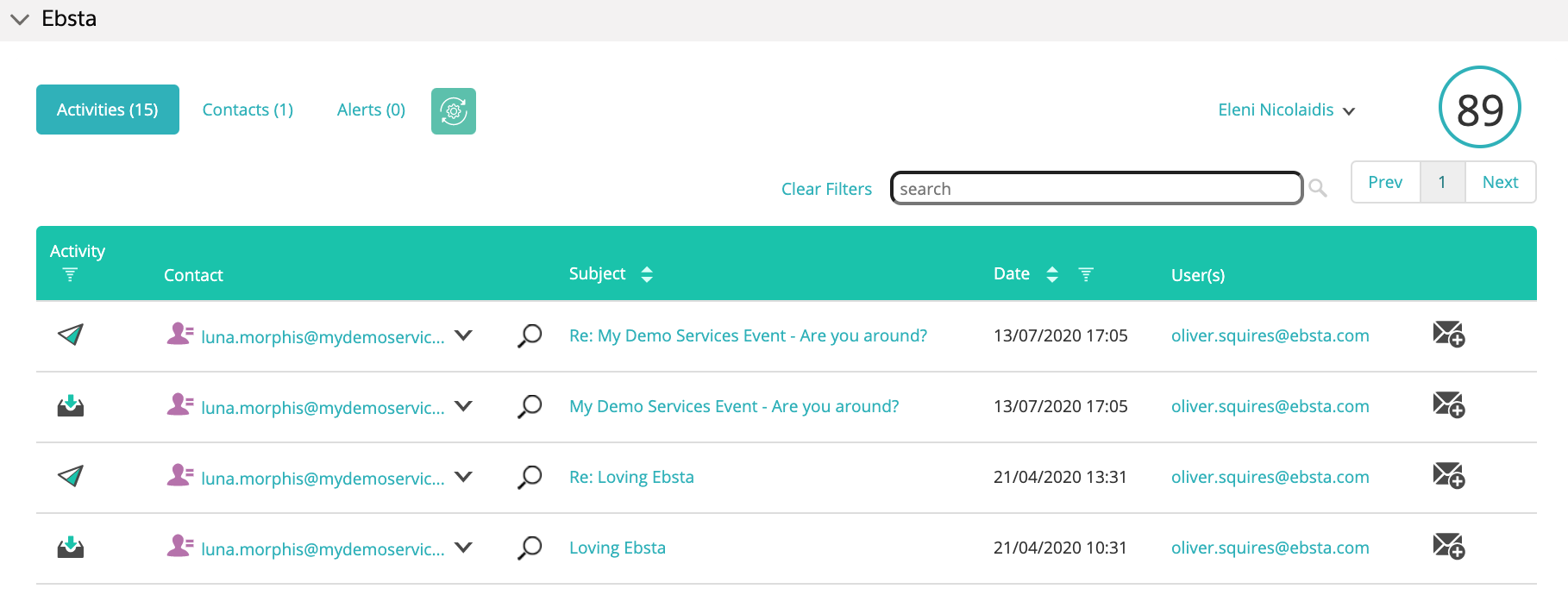Viewport: 1568px width, 595px height.
Task: Preview the 'Re: Loving Ebsta' email magnifier
Action: coord(530,477)
